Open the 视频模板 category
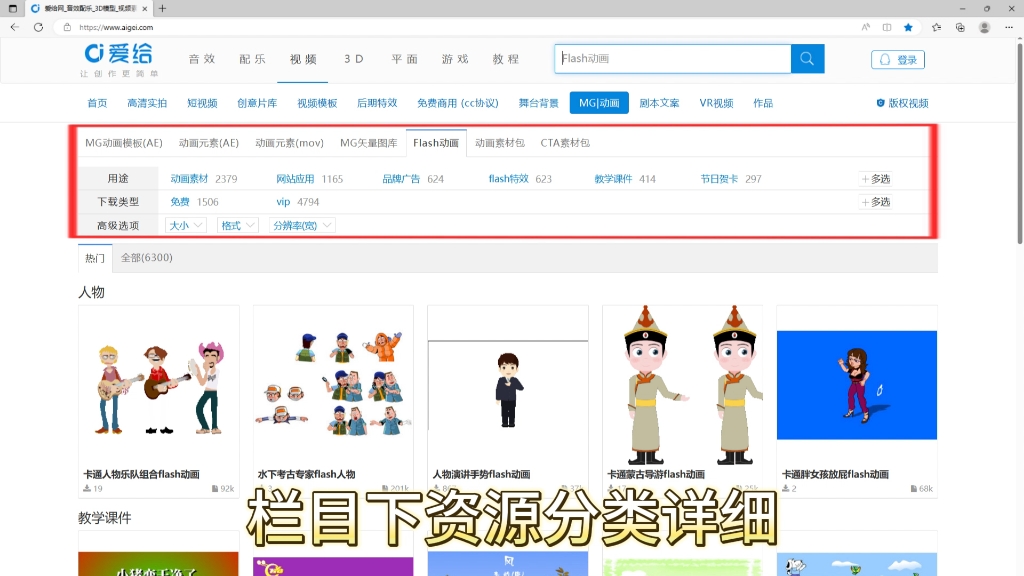The height and width of the screenshot is (576, 1024). click(317, 103)
